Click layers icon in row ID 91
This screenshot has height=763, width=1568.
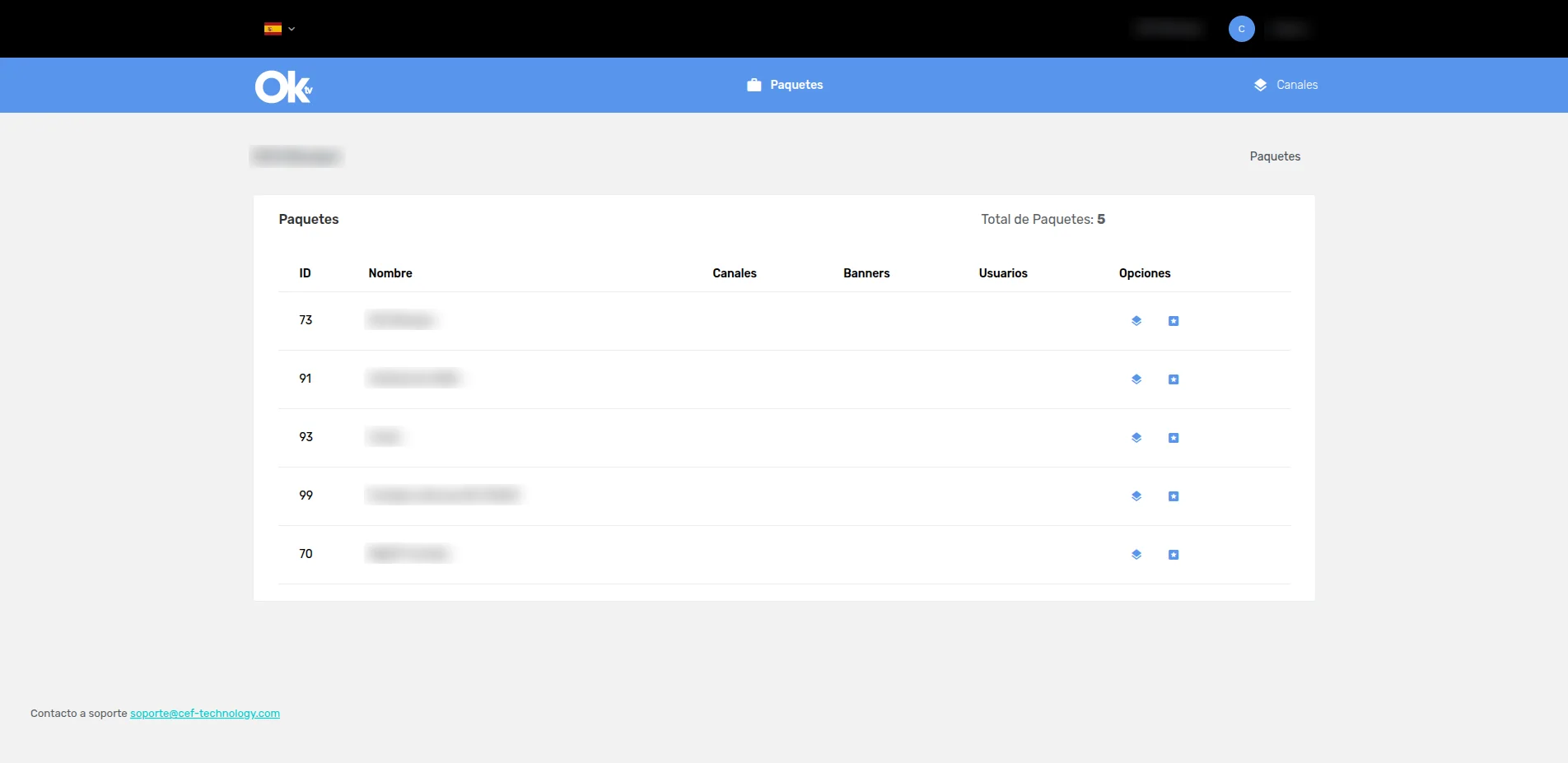1136,379
